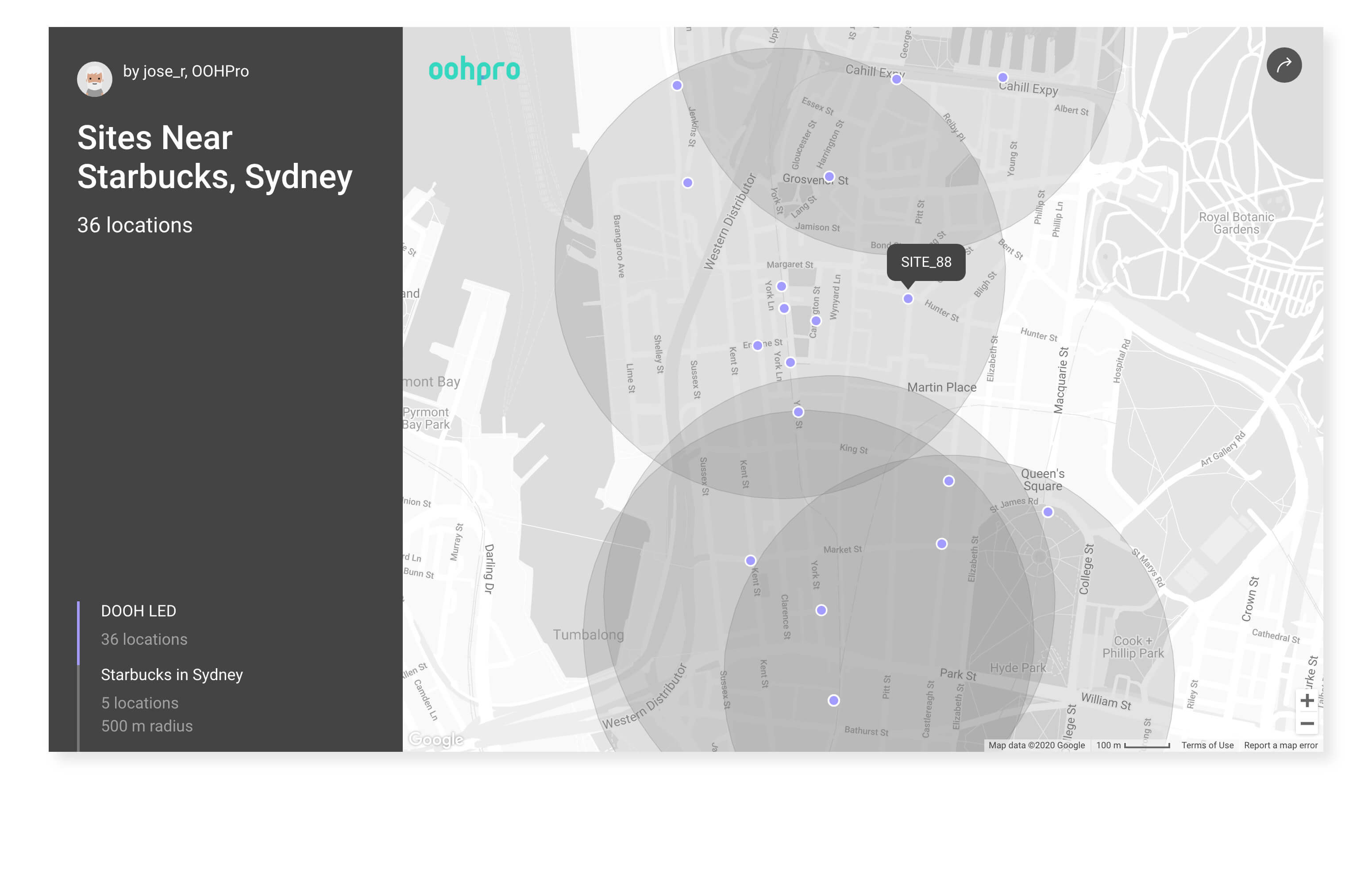Click the 'Sites Near Starbucks, Sydney' title
1372x885 pixels.
coord(214,157)
